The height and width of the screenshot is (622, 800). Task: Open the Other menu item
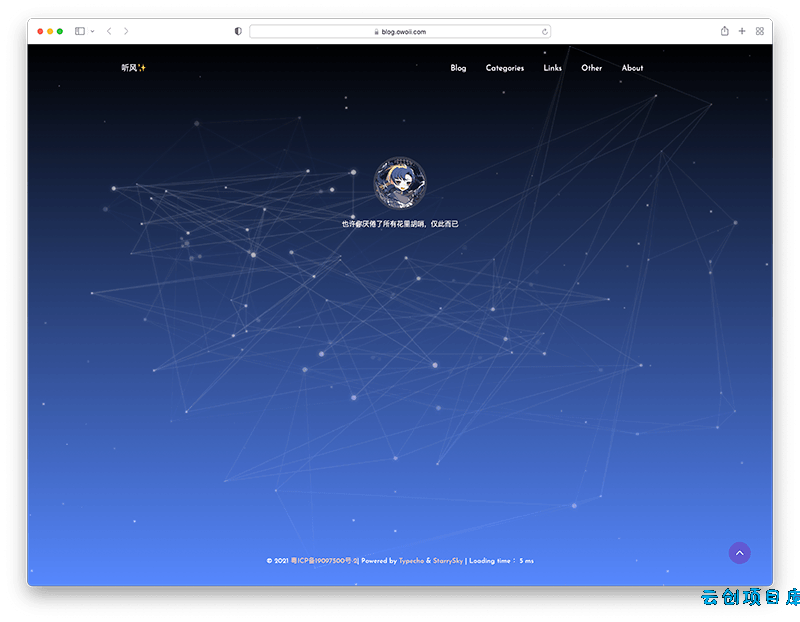pos(591,68)
